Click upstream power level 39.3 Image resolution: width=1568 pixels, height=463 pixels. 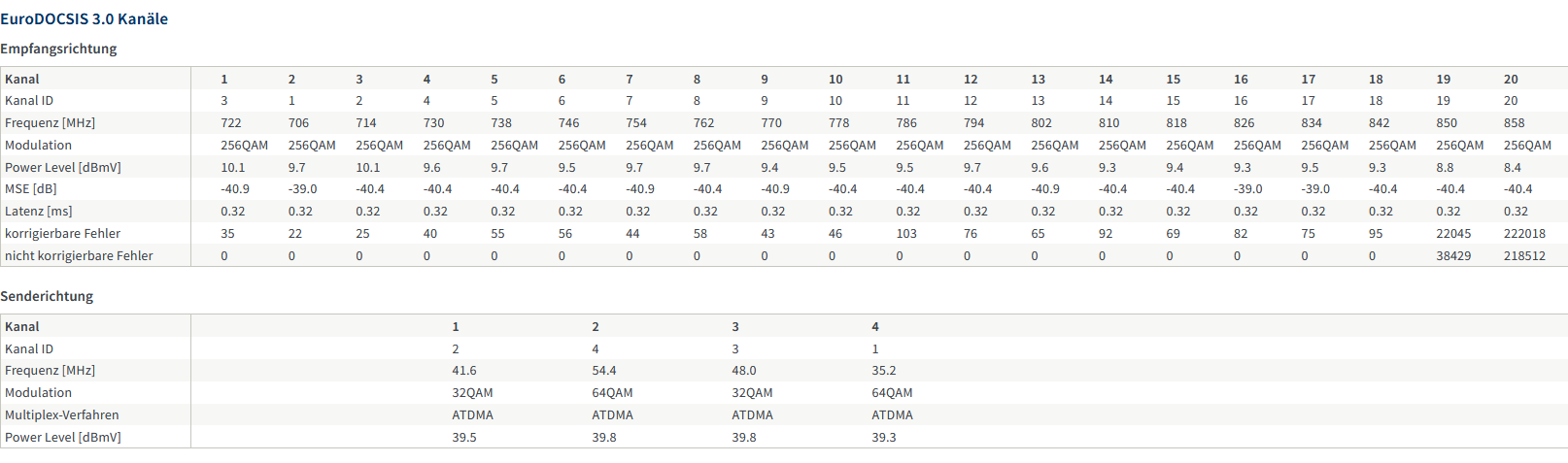click(x=884, y=438)
